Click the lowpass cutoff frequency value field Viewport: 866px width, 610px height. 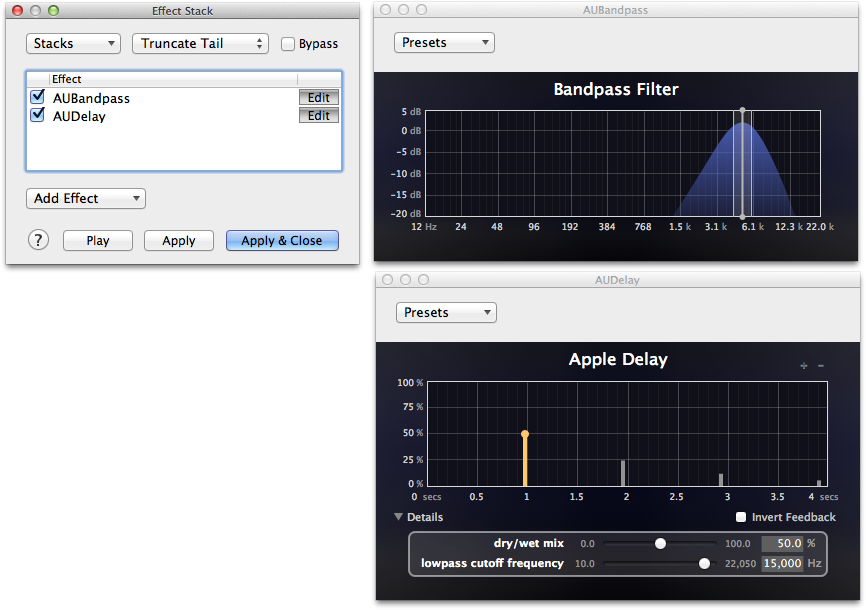pos(782,564)
